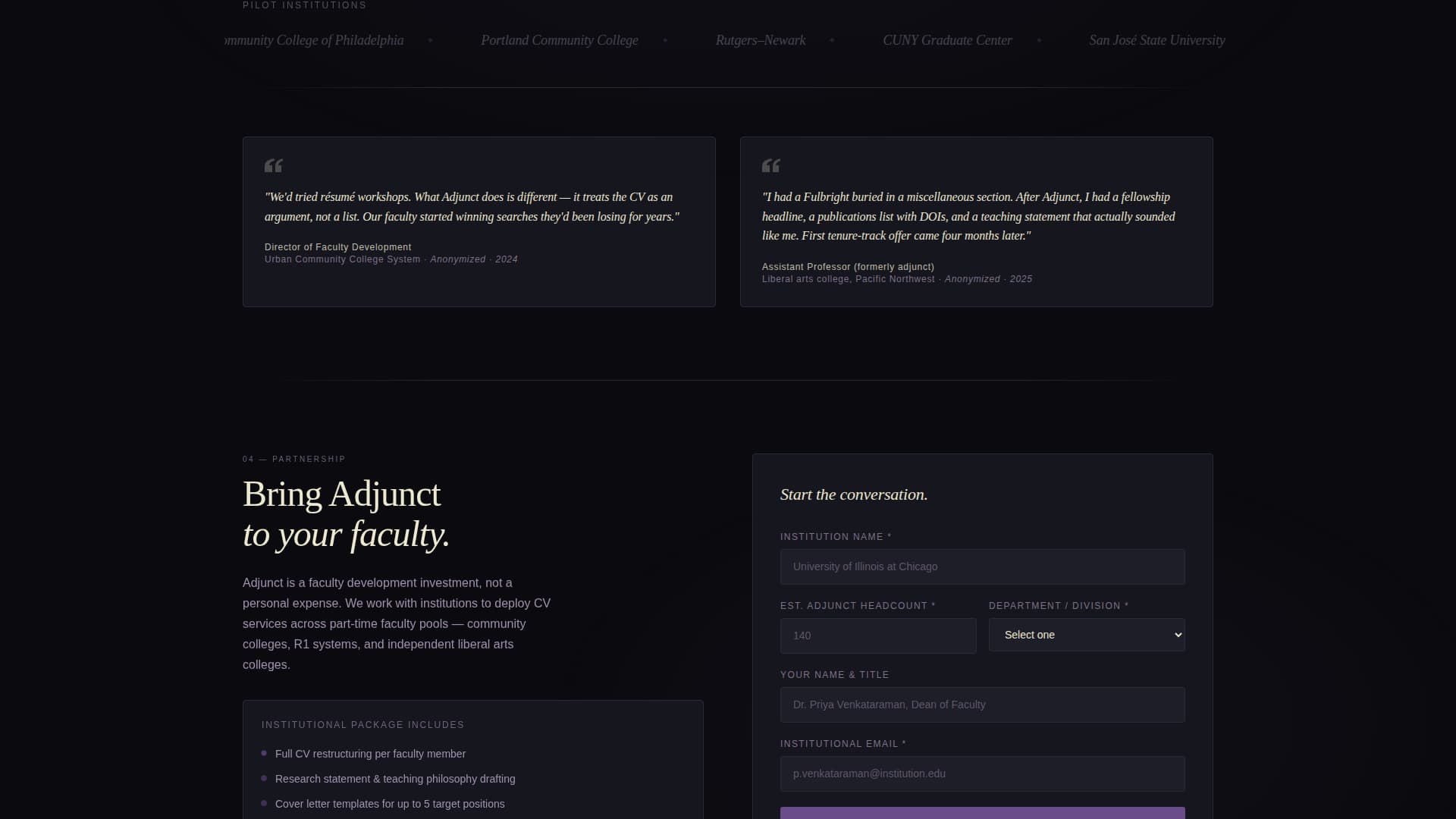Select the San José State University entry
The width and height of the screenshot is (1456, 819).
(x=1156, y=40)
